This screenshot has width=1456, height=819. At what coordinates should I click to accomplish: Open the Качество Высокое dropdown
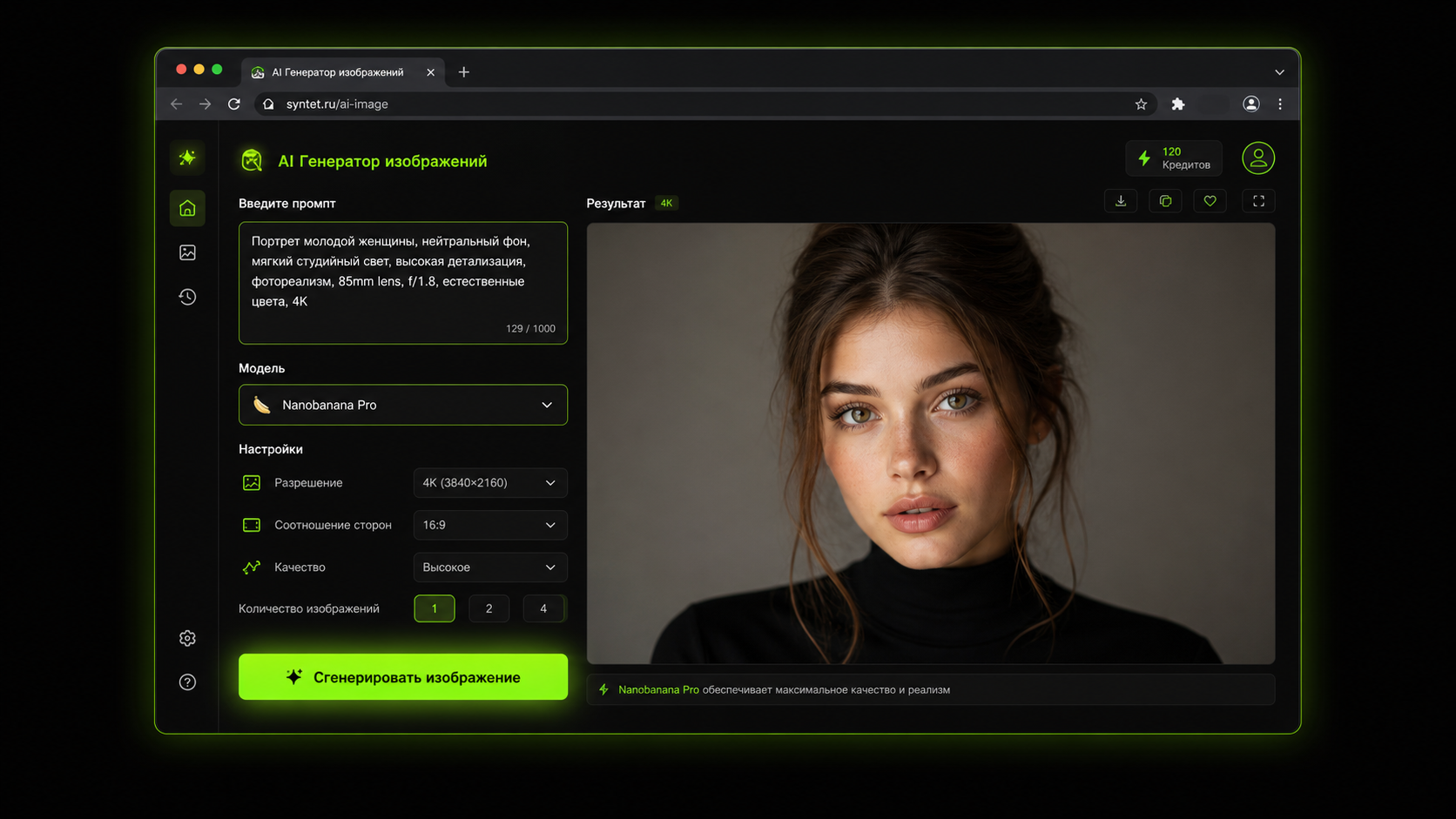tap(490, 567)
